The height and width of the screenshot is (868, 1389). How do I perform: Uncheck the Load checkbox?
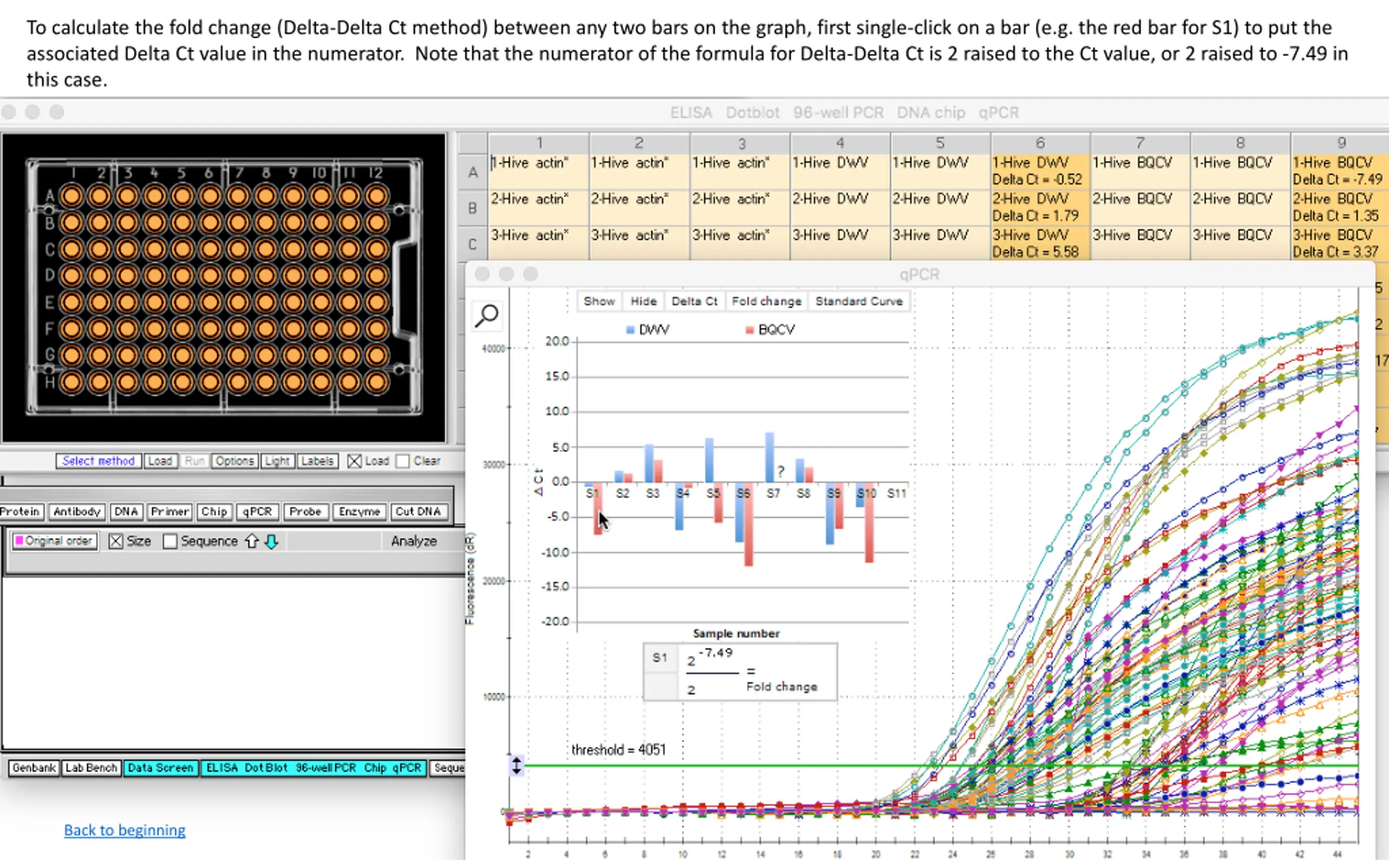355,461
